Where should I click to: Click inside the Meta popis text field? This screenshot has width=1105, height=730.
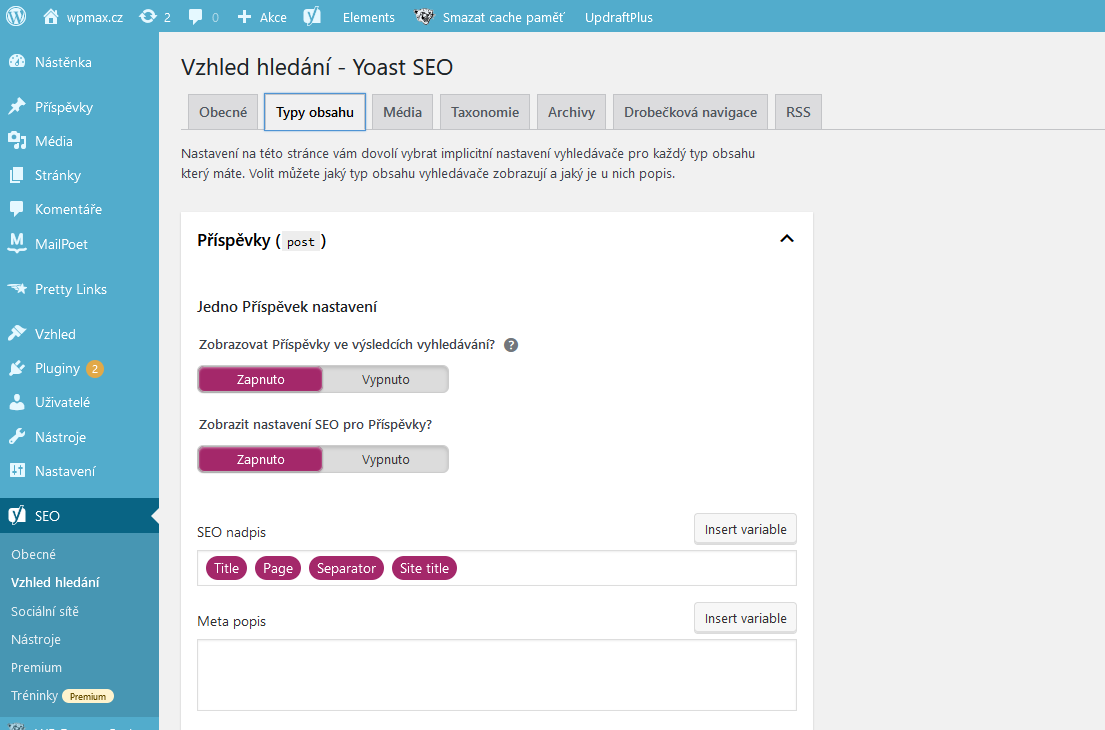[x=496, y=675]
